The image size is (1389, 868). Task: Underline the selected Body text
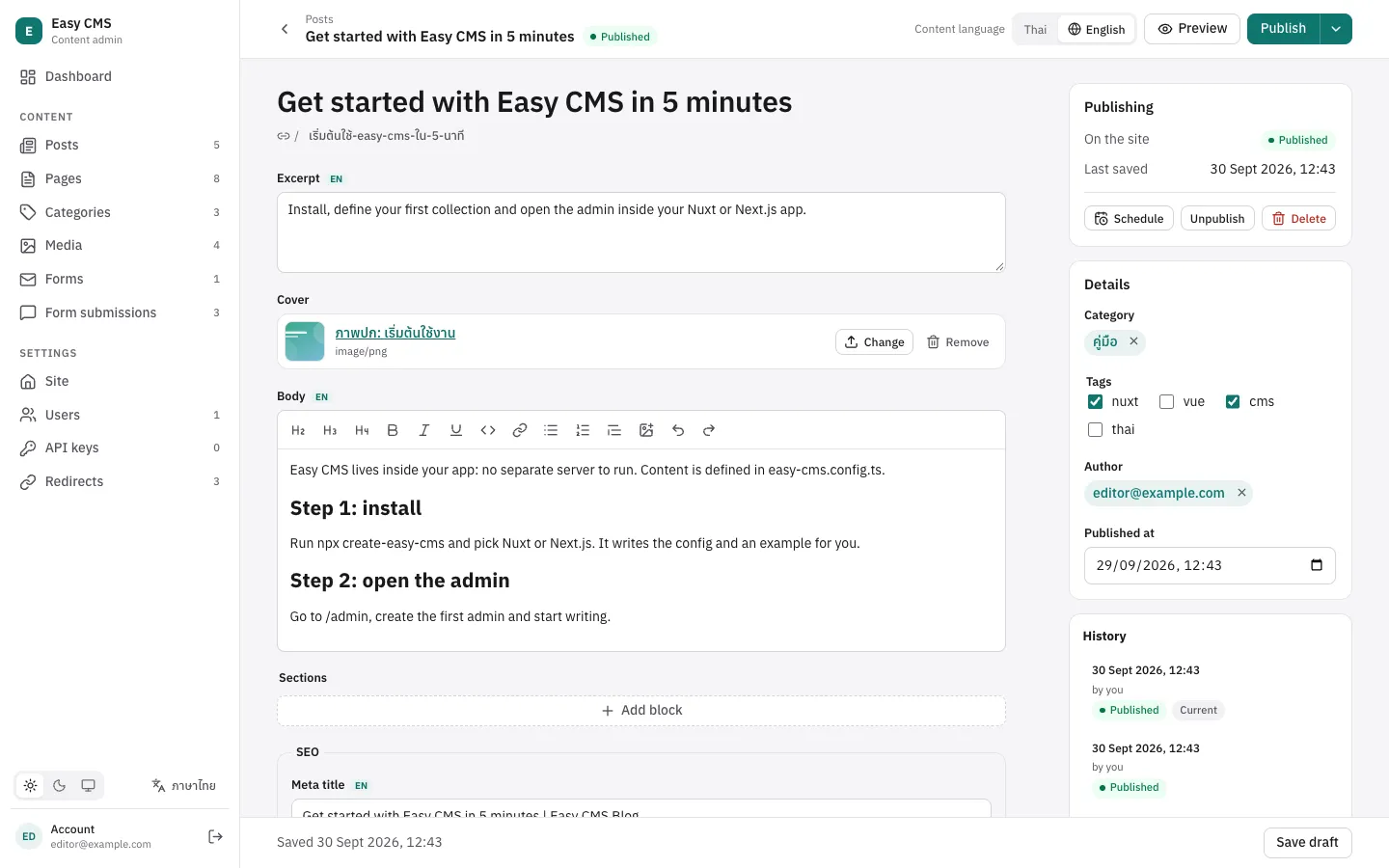click(x=456, y=430)
